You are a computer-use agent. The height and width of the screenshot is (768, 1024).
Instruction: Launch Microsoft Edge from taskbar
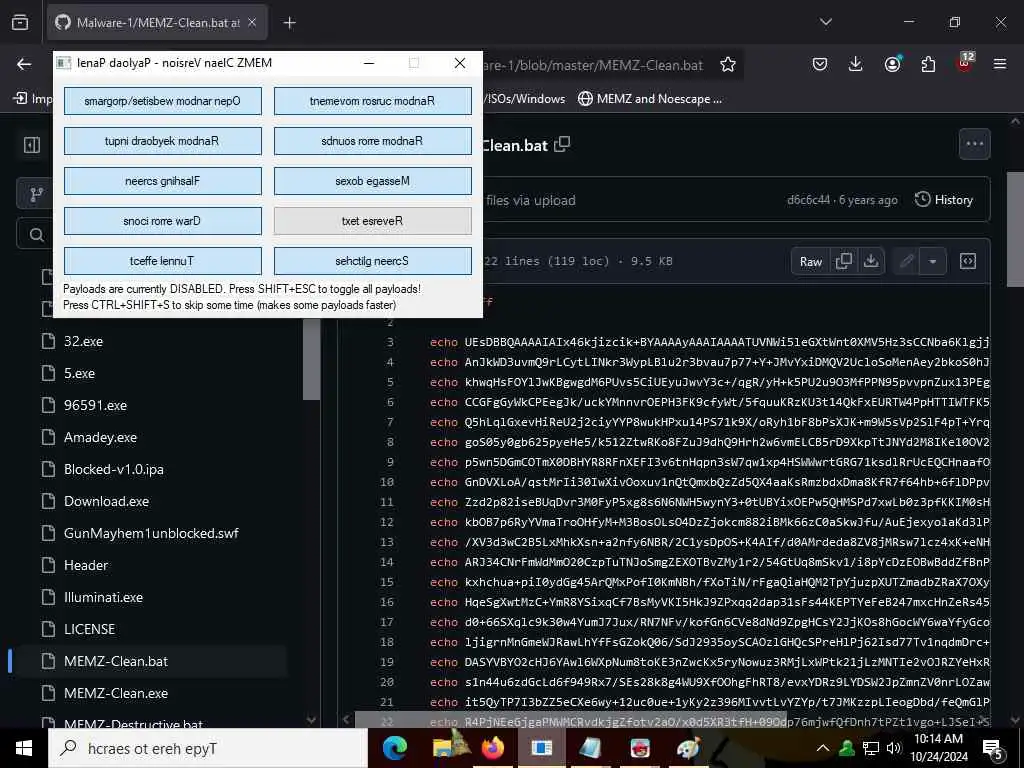point(394,748)
